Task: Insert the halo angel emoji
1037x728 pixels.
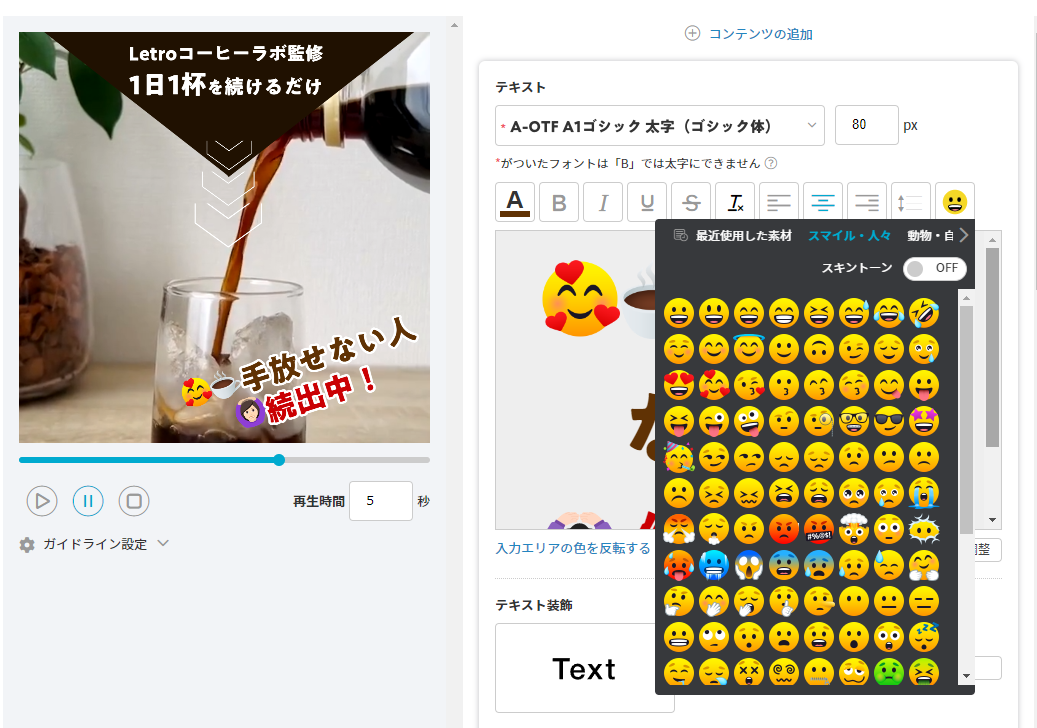Action: pos(749,349)
